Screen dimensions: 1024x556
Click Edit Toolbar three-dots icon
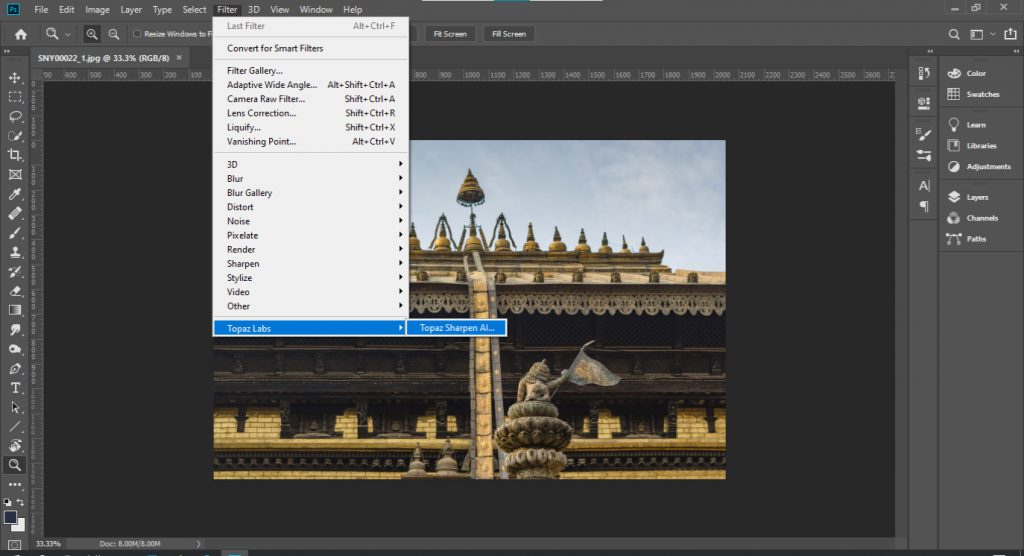pos(15,485)
